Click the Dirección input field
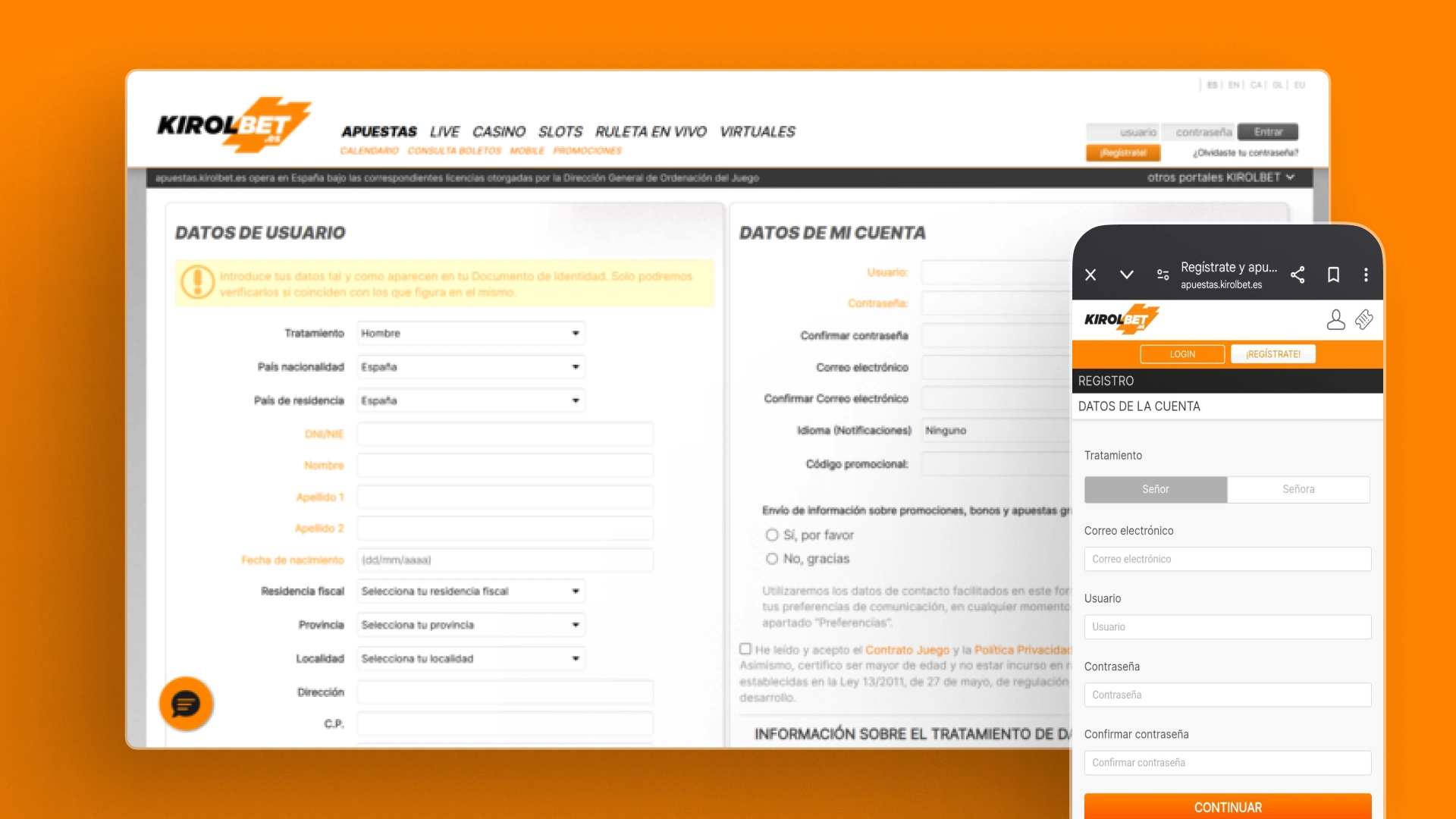 (505, 692)
